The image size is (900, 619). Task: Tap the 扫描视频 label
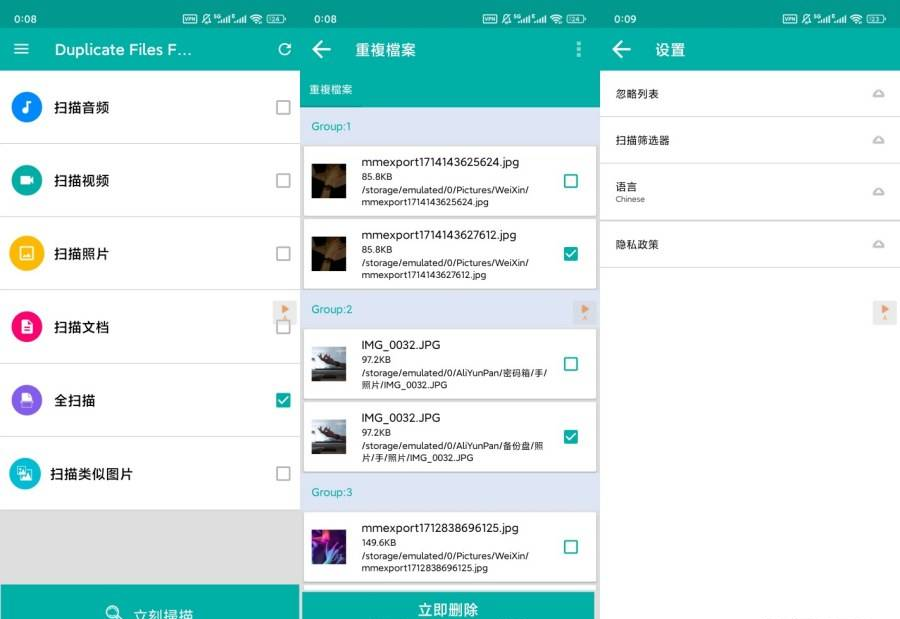click(82, 181)
